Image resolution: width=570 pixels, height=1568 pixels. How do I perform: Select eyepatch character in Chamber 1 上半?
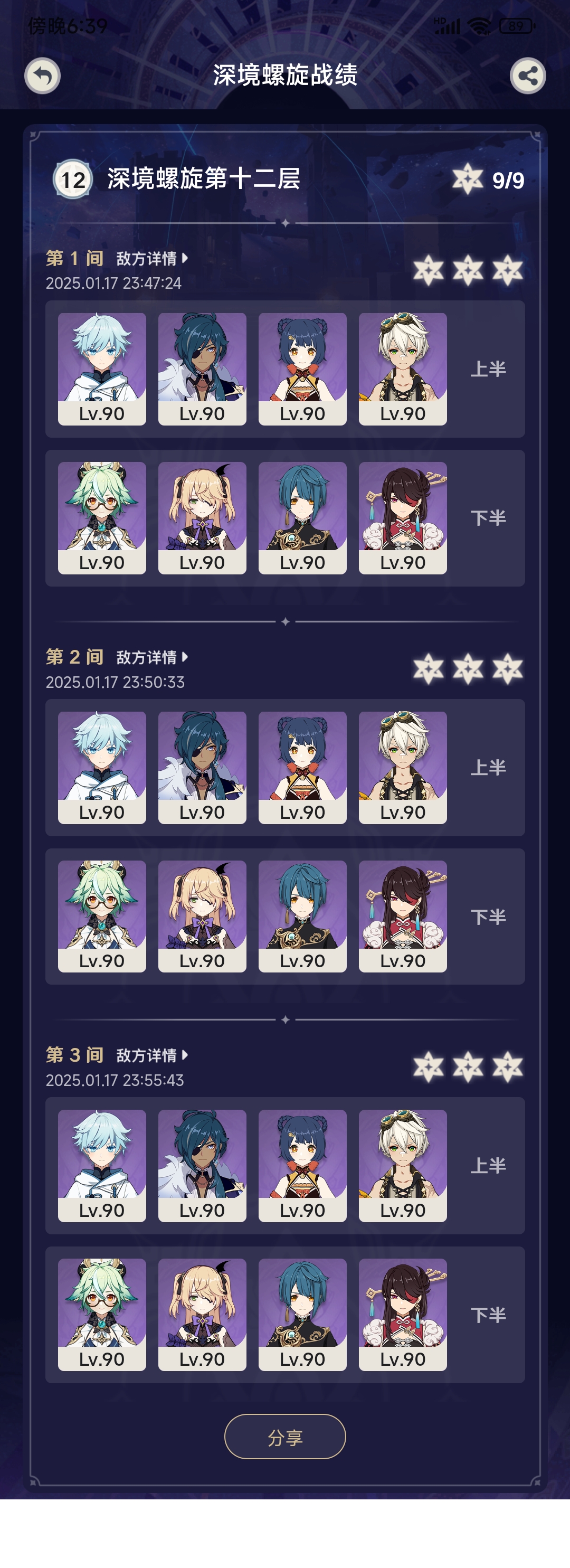202,369
